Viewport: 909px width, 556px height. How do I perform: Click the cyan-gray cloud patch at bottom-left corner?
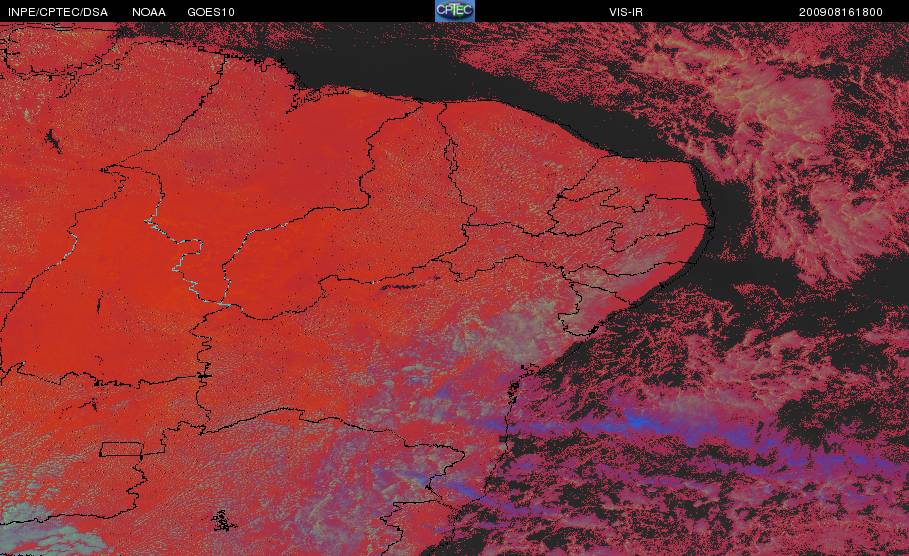[x=41, y=530]
